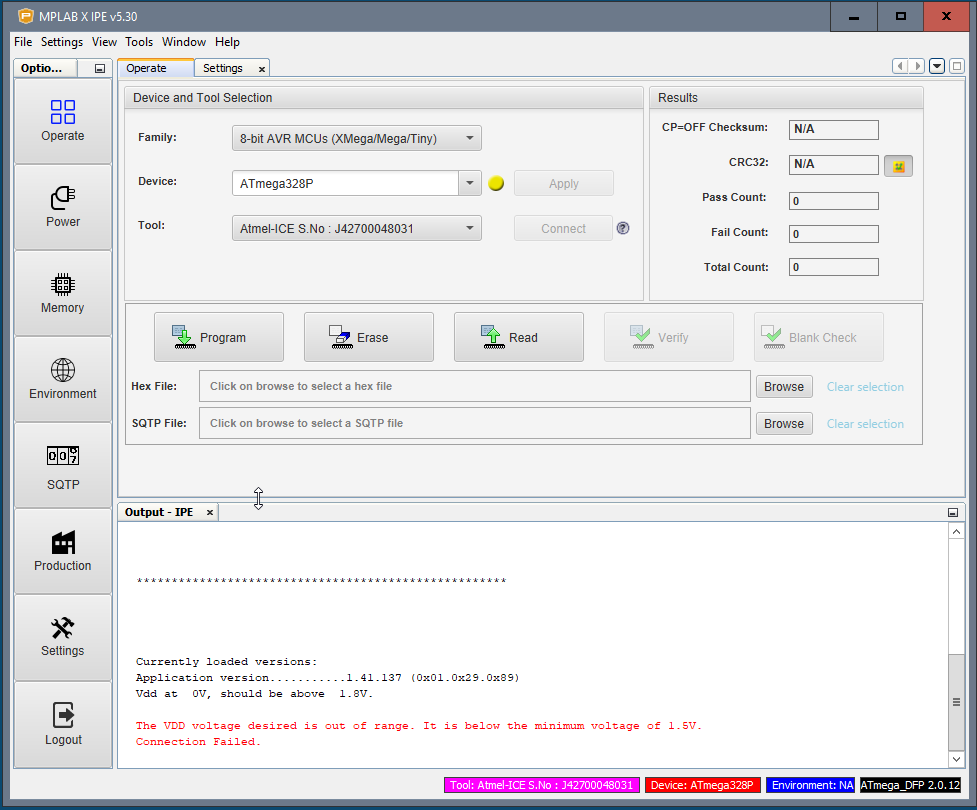Open the Settings sidebar panel
Viewport: 977px width, 810px height.
tap(63, 637)
